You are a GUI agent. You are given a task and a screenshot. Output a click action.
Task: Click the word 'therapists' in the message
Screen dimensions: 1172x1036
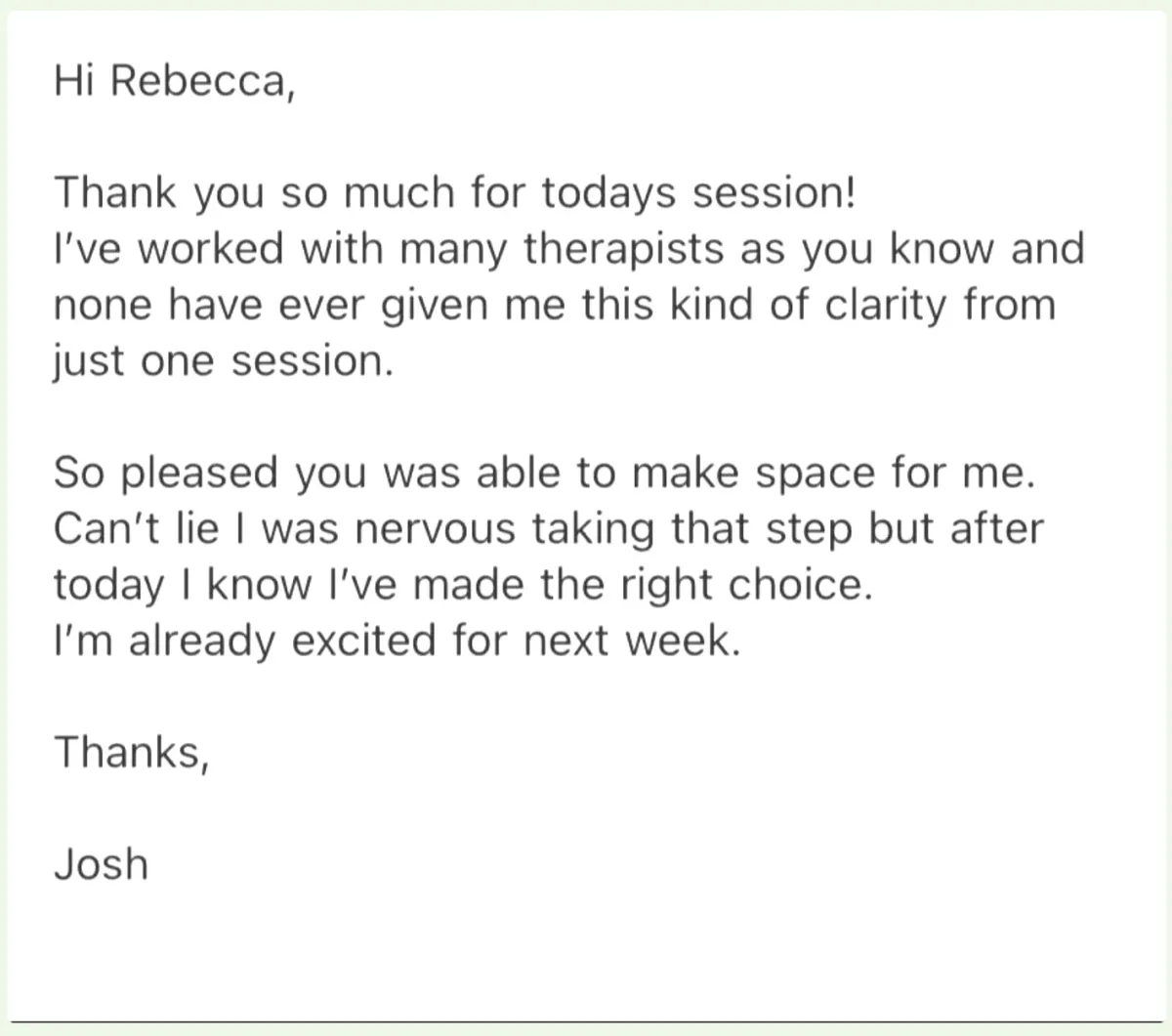pyautogui.click(x=626, y=250)
